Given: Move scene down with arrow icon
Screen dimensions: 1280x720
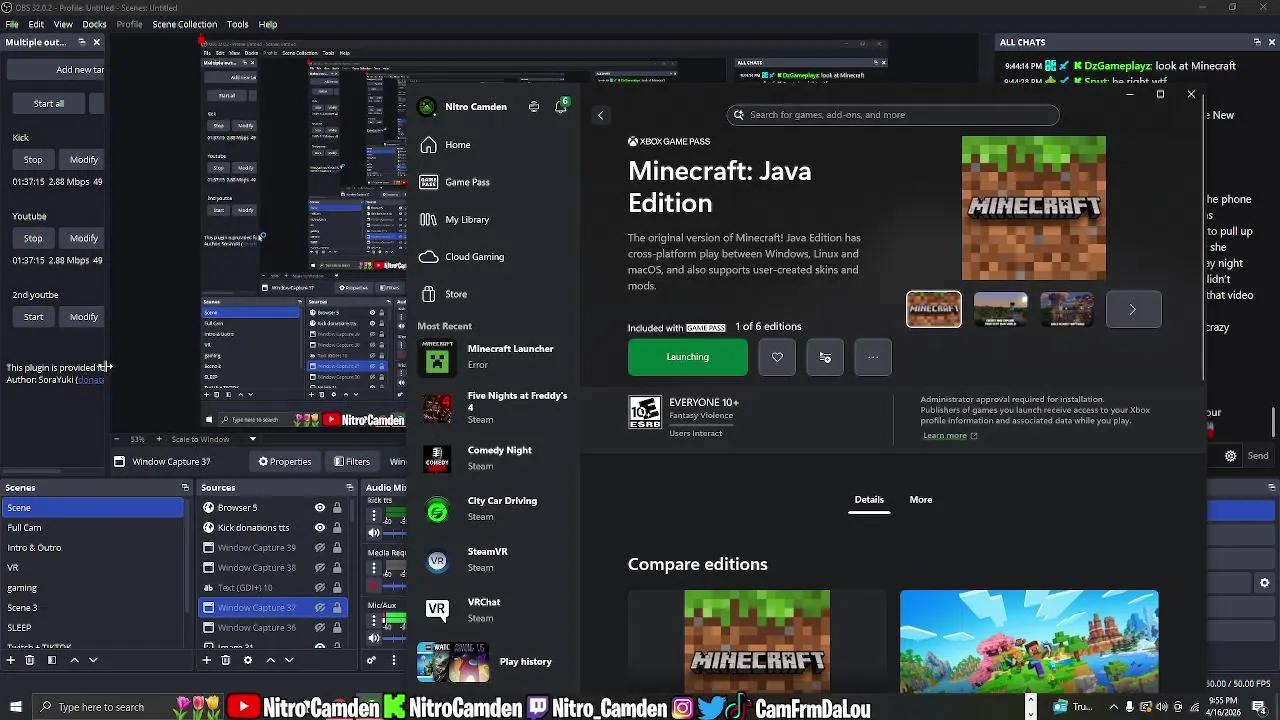Looking at the screenshot, I should (x=93, y=660).
